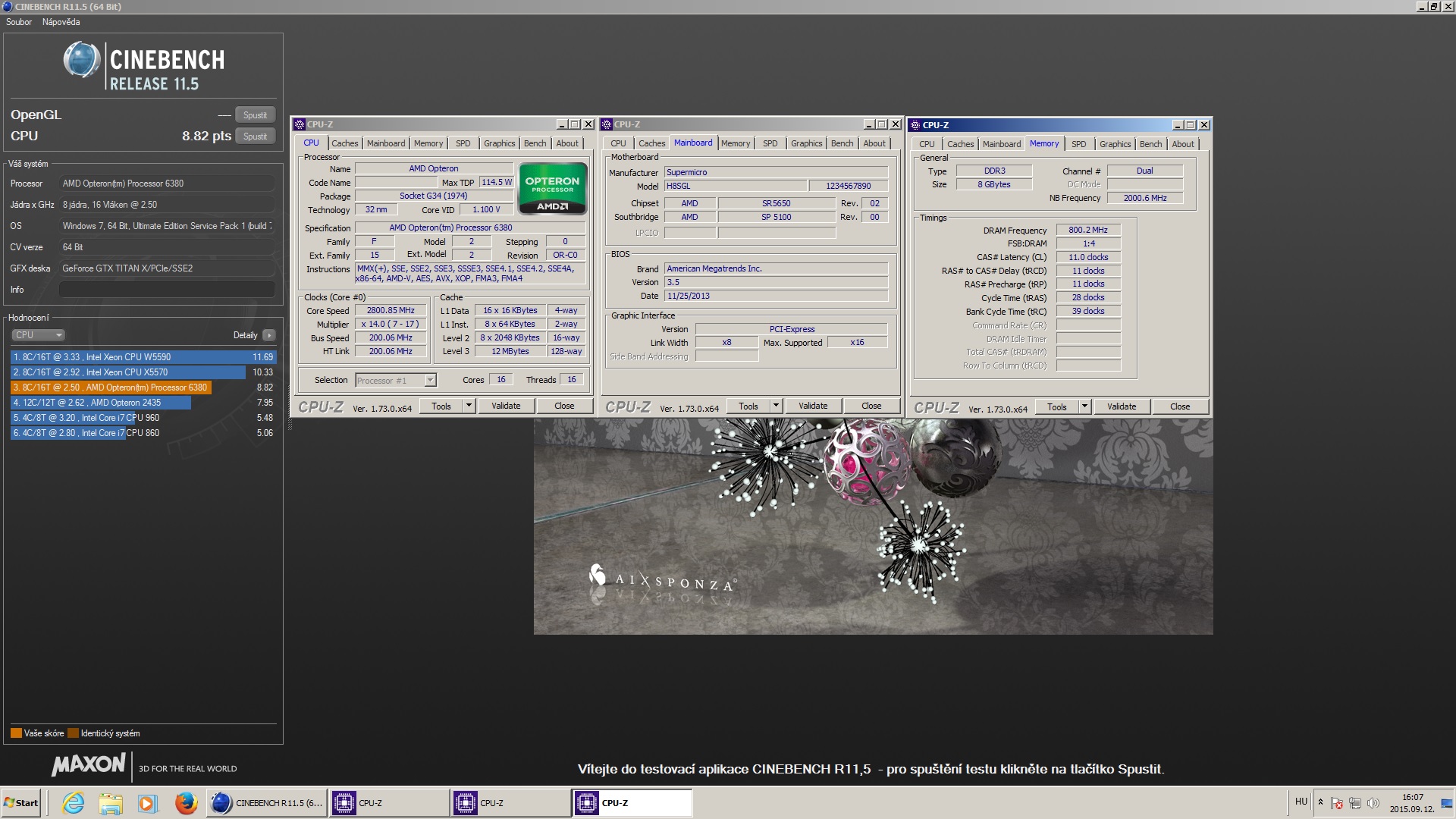Select the Intel Xeon CPU X5570 ranking row
Screen dimensions: 1456x819
pyautogui.click(x=143, y=372)
